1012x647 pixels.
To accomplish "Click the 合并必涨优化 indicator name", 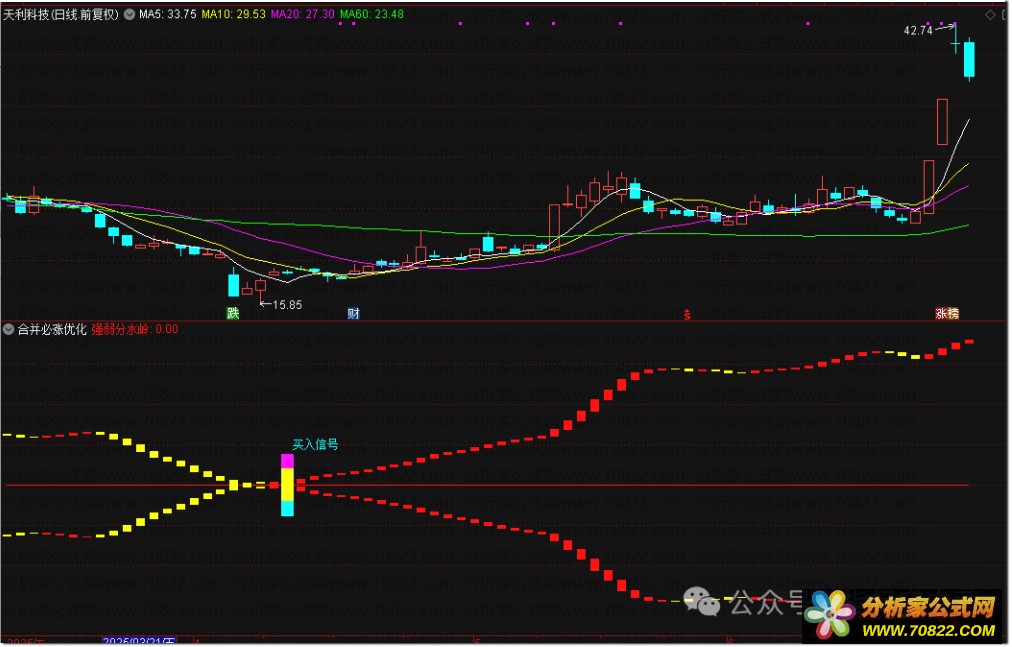I will (x=52, y=329).
